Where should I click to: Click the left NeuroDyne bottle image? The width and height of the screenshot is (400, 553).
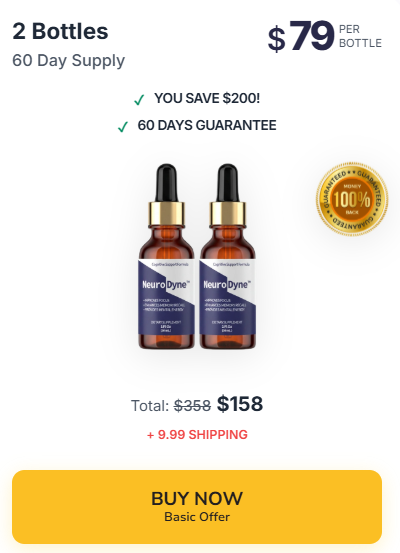coord(166,256)
